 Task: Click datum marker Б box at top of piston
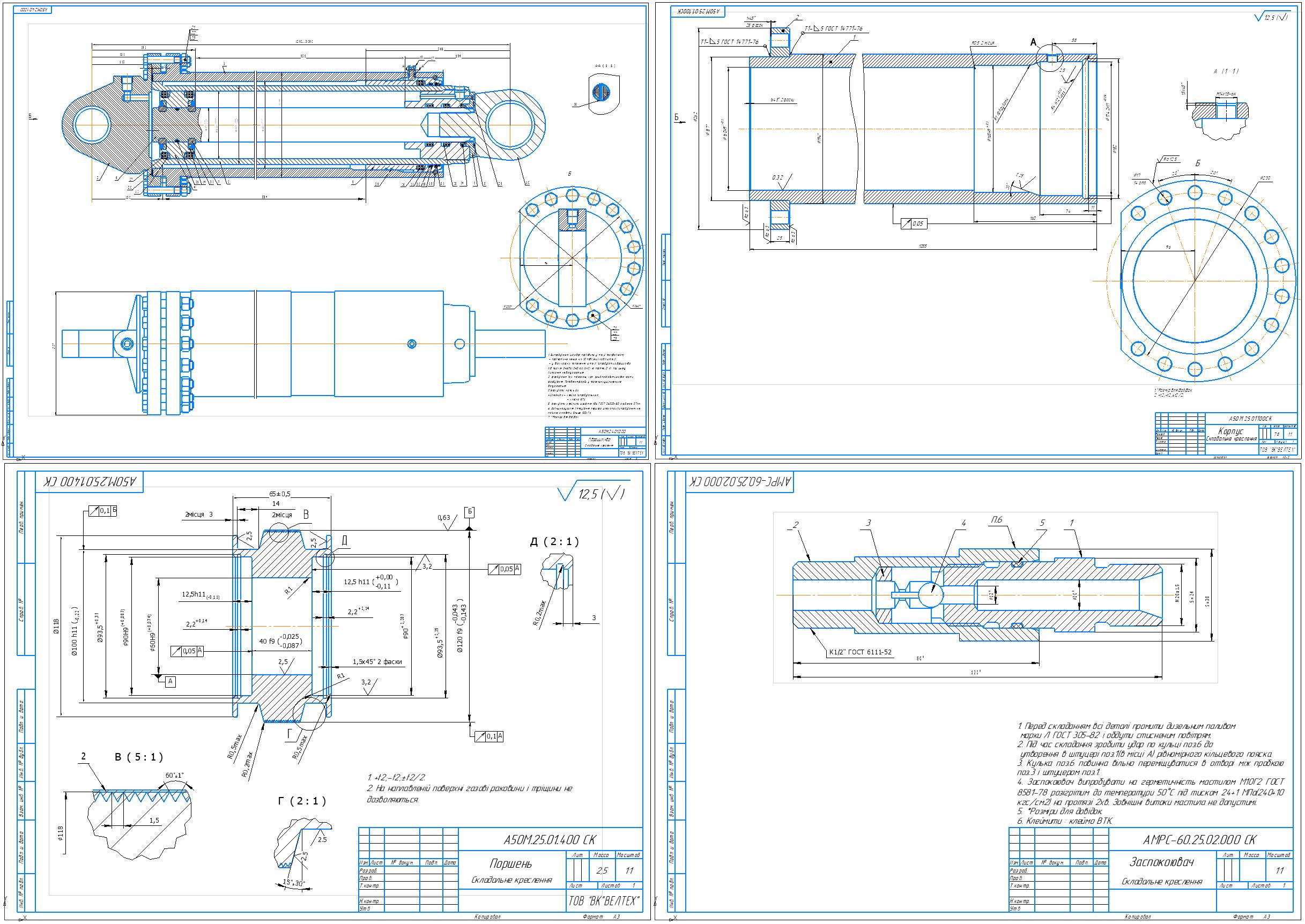[x=470, y=512]
